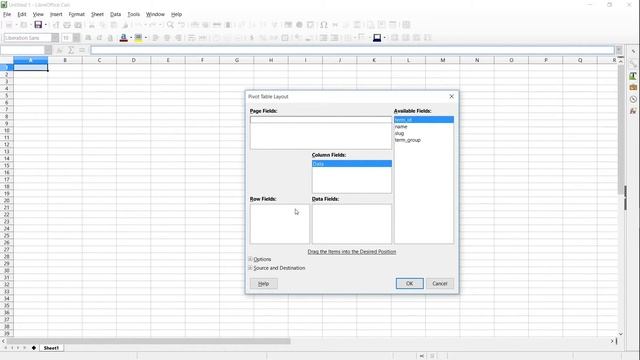
Task: Open the Navigator deck in sidebar
Action: point(633,99)
